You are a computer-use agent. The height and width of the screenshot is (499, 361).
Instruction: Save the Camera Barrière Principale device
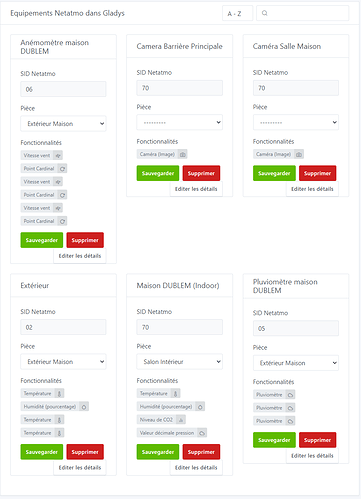pyautogui.click(x=158, y=173)
